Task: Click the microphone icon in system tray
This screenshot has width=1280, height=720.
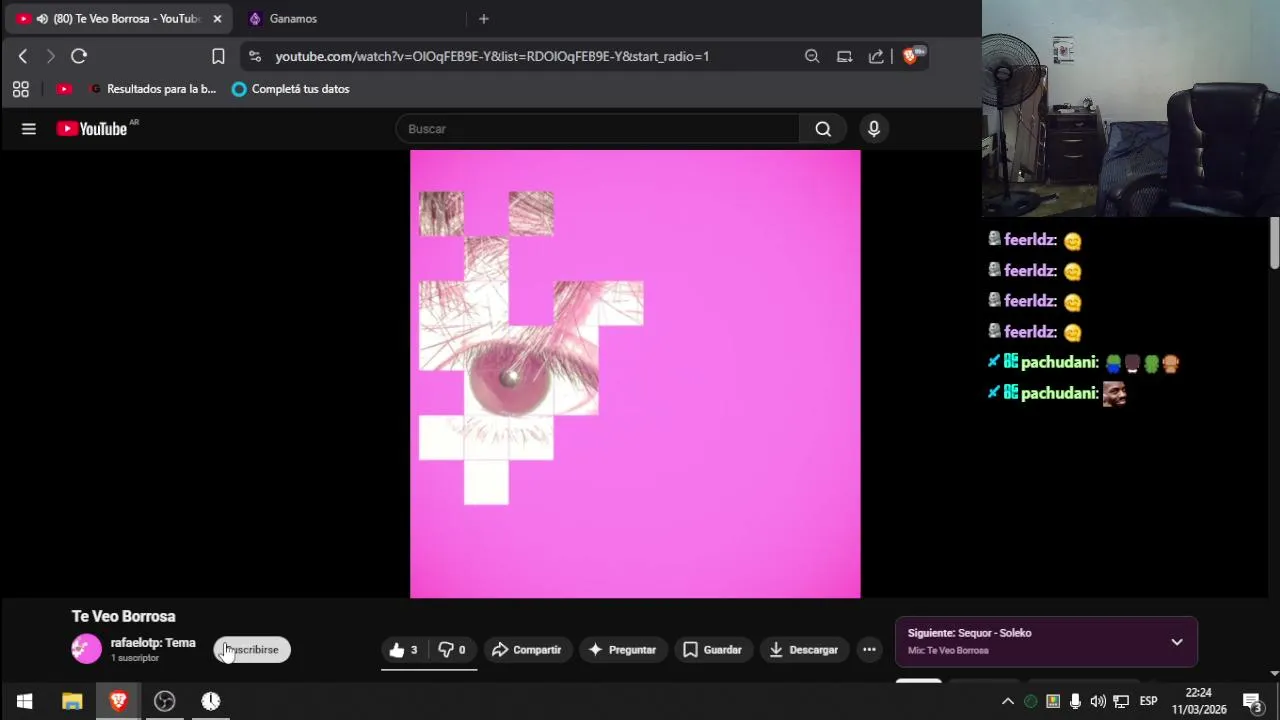Action: pyautogui.click(x=1075, y=701)
